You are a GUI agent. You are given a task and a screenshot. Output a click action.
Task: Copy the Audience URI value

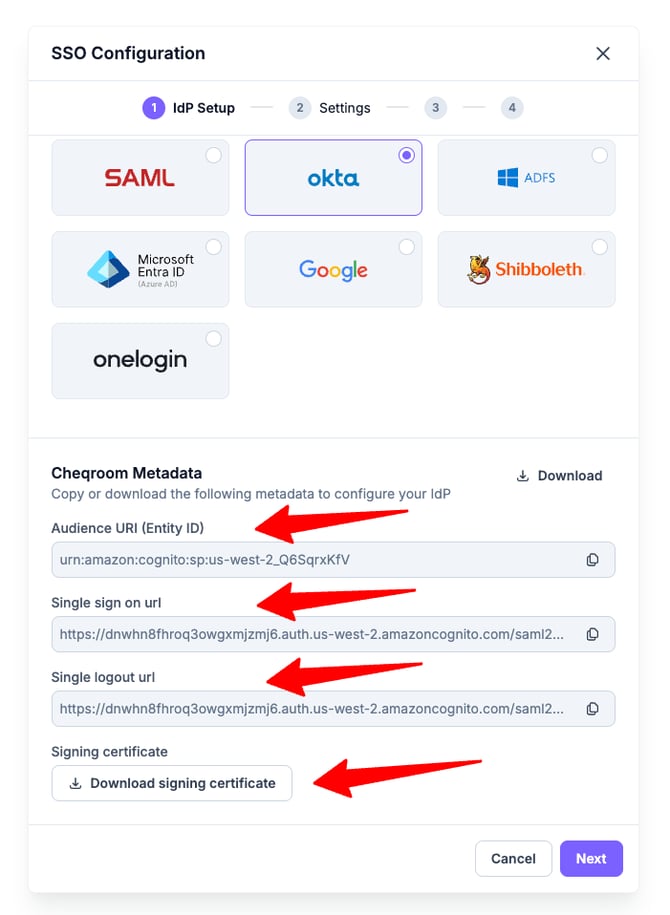pos(592,560)
